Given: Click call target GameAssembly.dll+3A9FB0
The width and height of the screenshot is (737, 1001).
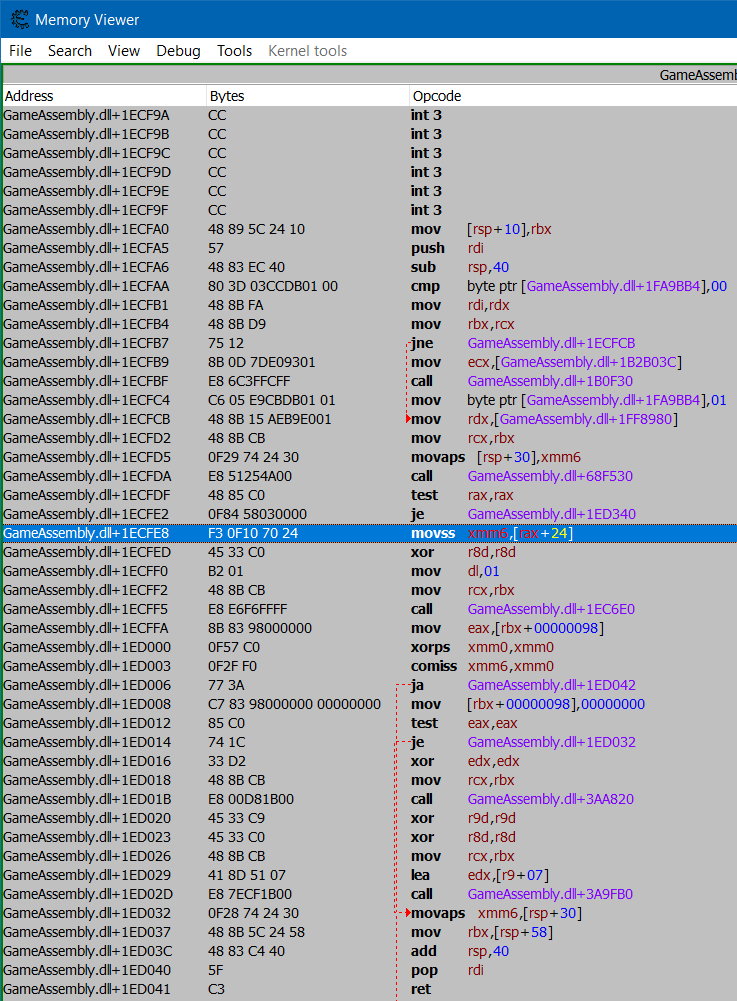Looking at the screenshot, I should coord(550,894).
